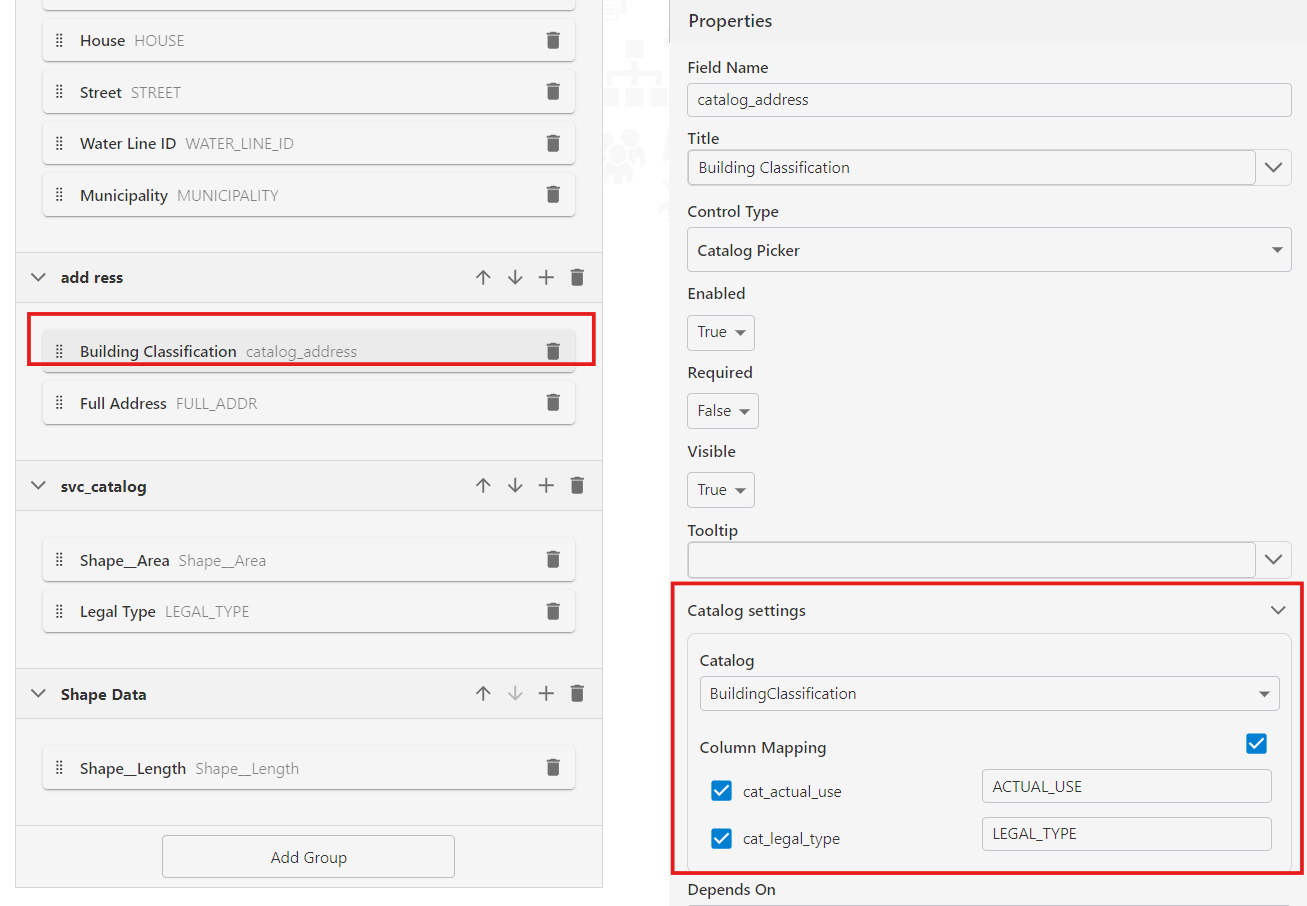The height and width of the screenshot is (906, 1307).
Task: Delete the svc_catalog group
Action: pyautogui.click(x=577, y=485)
